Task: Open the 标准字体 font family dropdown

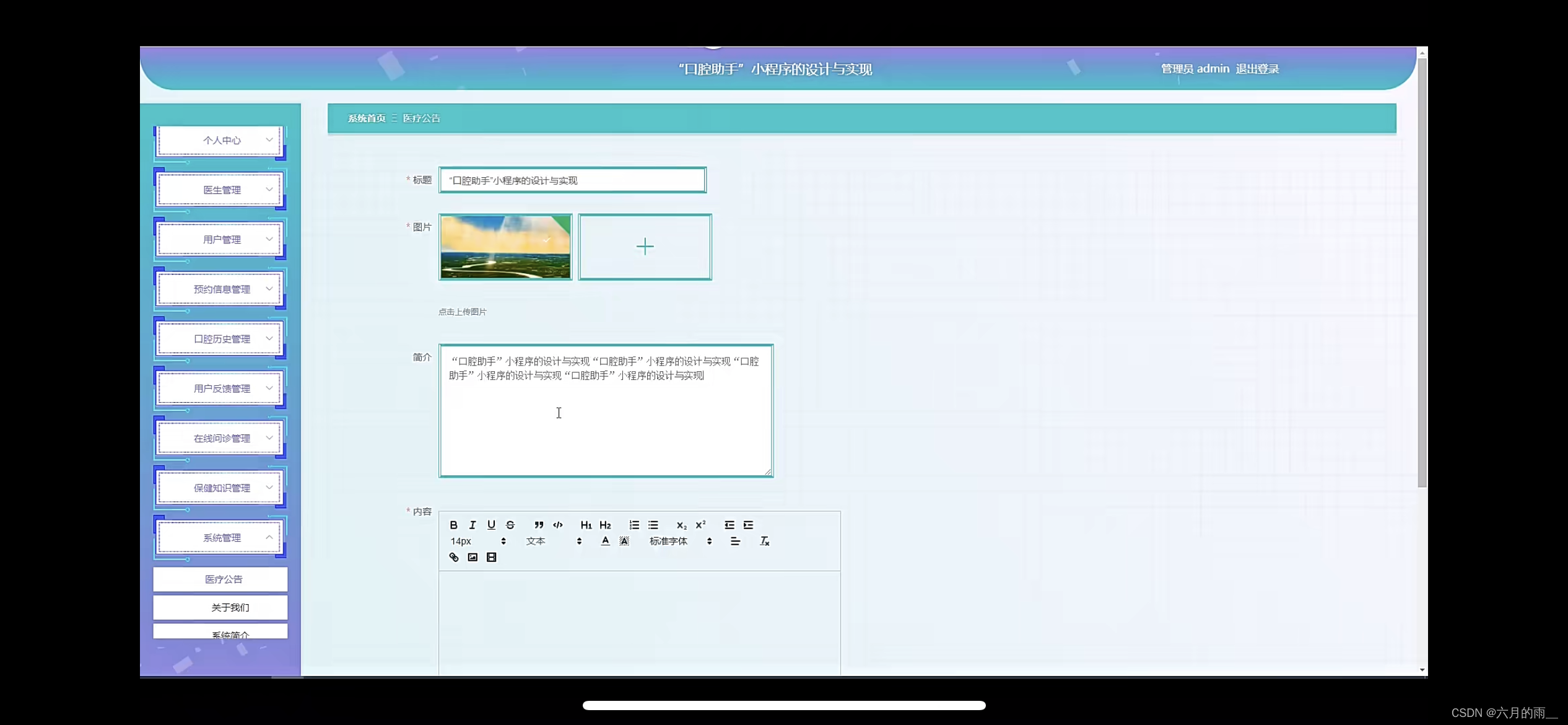Action: (x=680, y=541)
